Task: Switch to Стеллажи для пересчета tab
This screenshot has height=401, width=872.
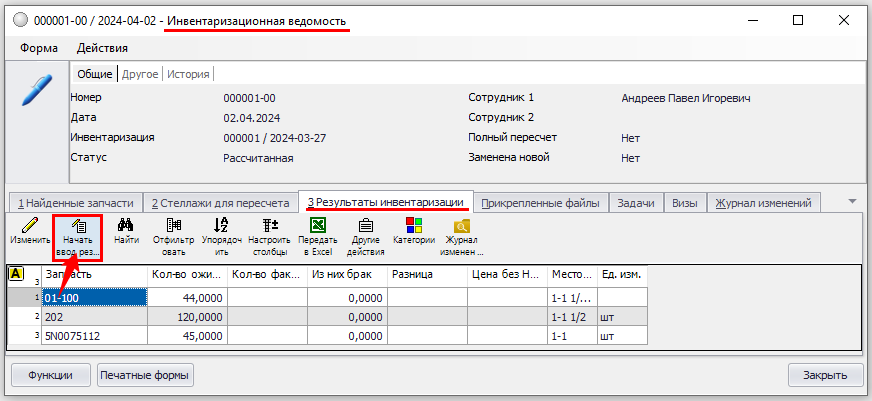Action: tap(220, 203)
